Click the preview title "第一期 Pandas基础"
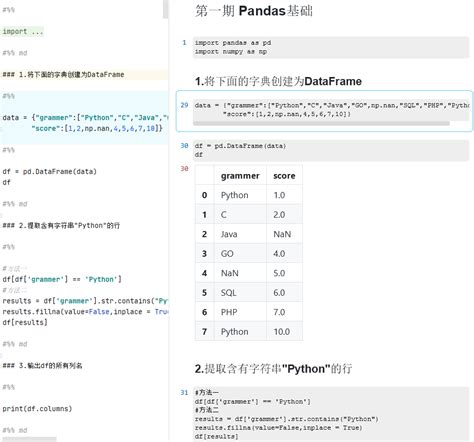 coord(254,11)
